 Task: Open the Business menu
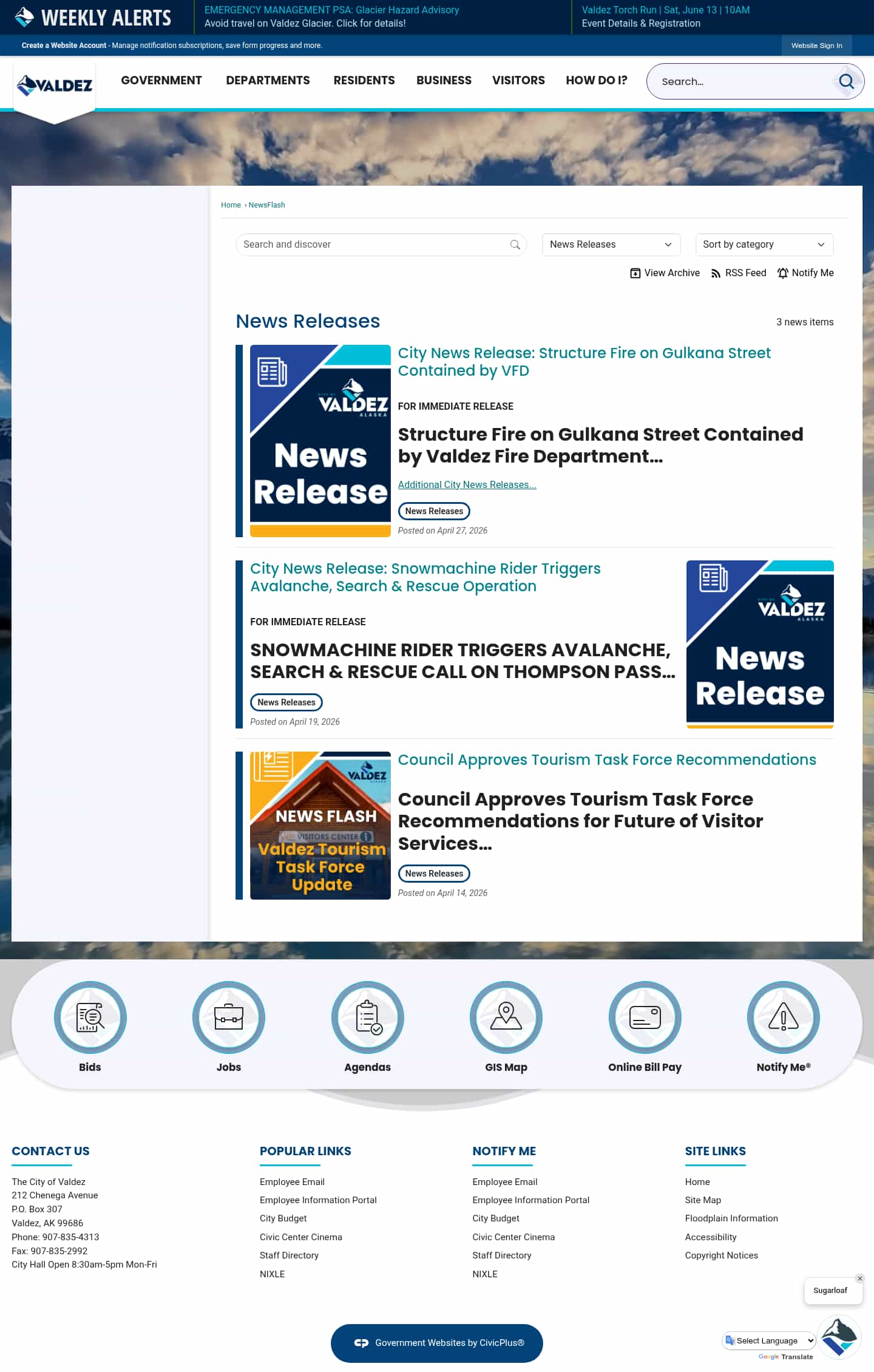click(x=444, y=80)
